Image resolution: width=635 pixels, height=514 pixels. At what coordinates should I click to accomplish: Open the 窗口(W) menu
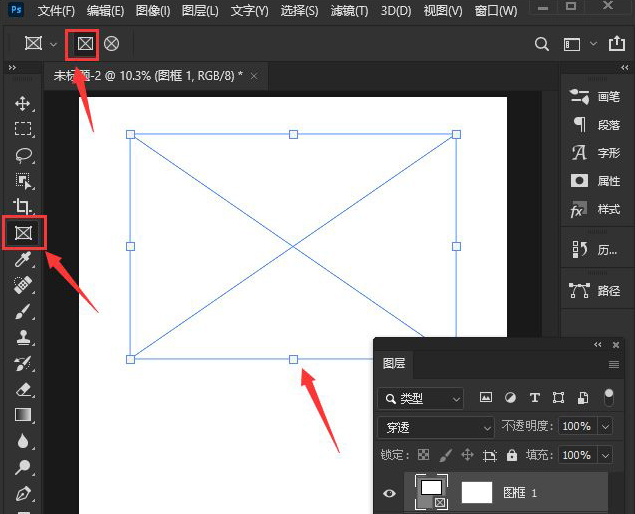point(496,11)
